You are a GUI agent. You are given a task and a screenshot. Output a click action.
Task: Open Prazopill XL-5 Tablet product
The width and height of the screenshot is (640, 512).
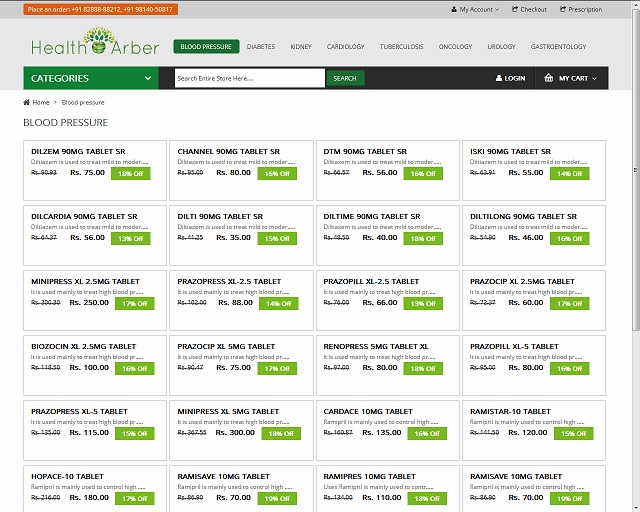[x=514, y=346]
